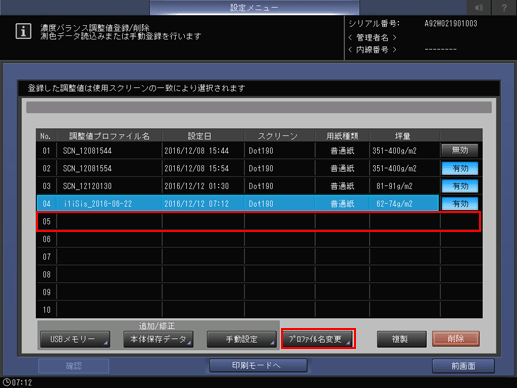
Task: Click the 複製 duplicate button
Action: click(401, 339)
